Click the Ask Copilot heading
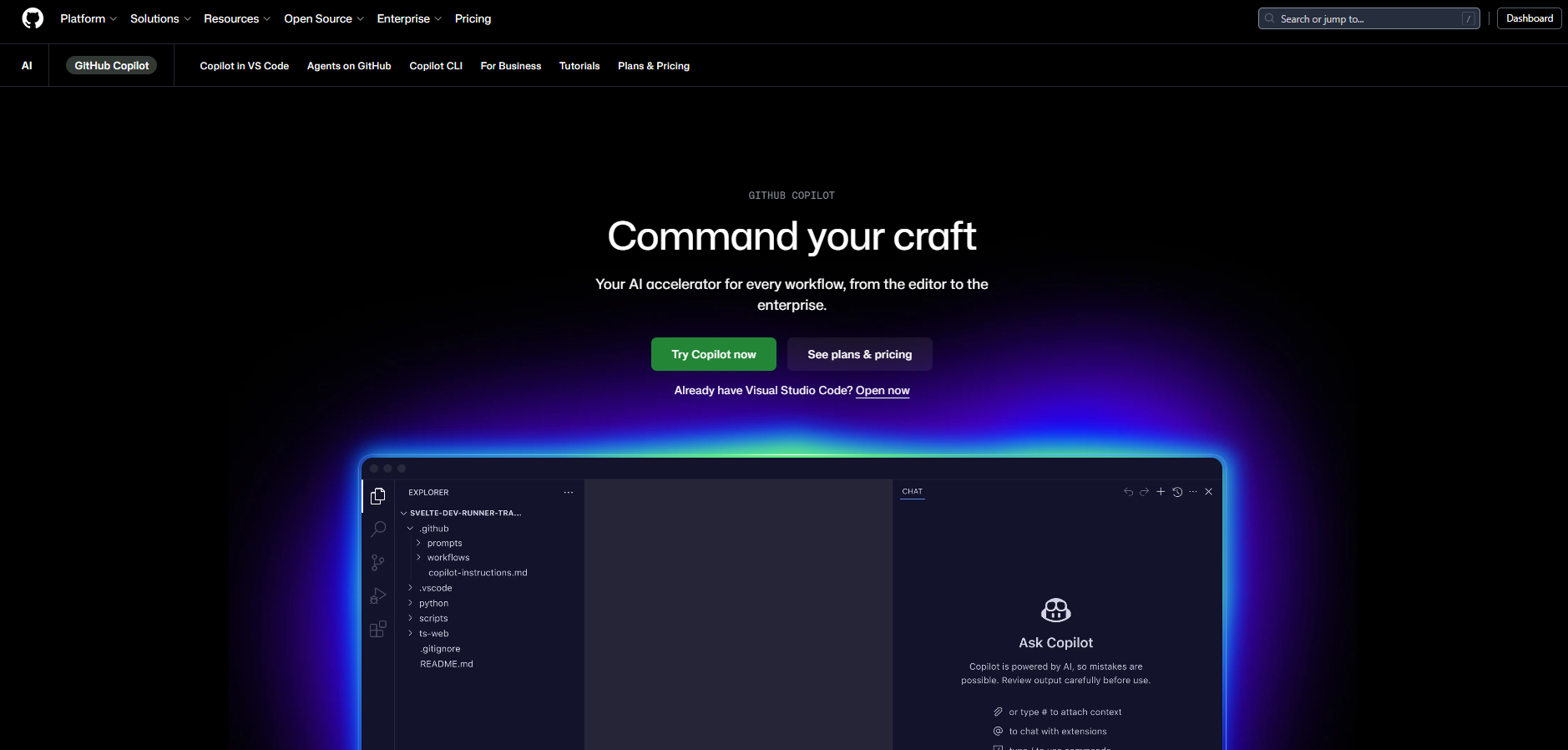The height and width of the screenshot is (750, 1568). (1056, 642)
